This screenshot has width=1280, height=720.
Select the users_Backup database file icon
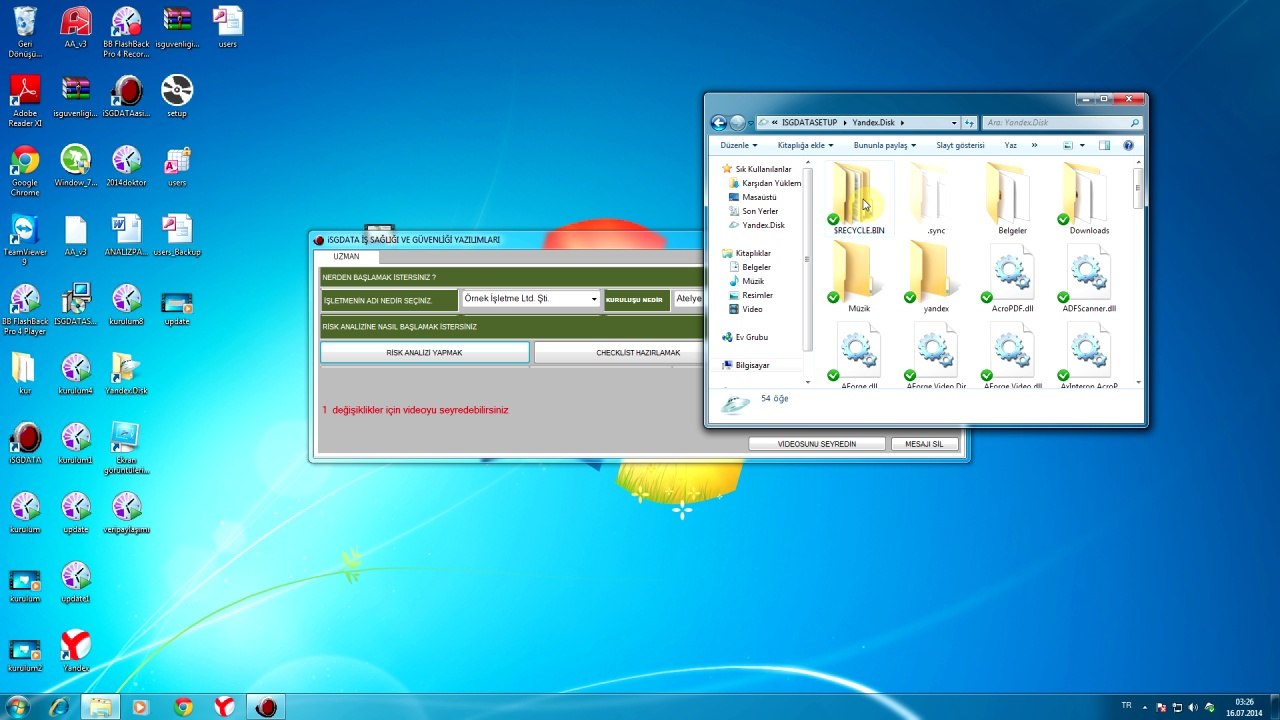tap(177, 235)
